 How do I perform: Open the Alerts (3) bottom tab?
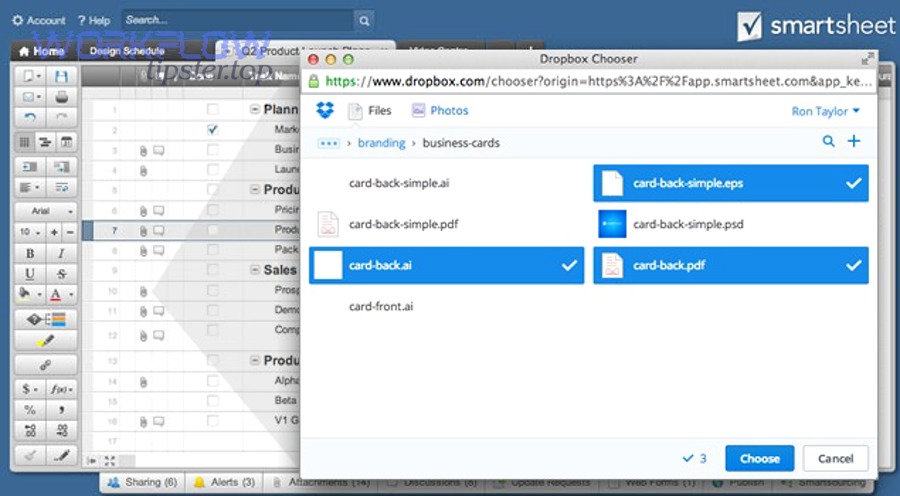click(224, 482)
